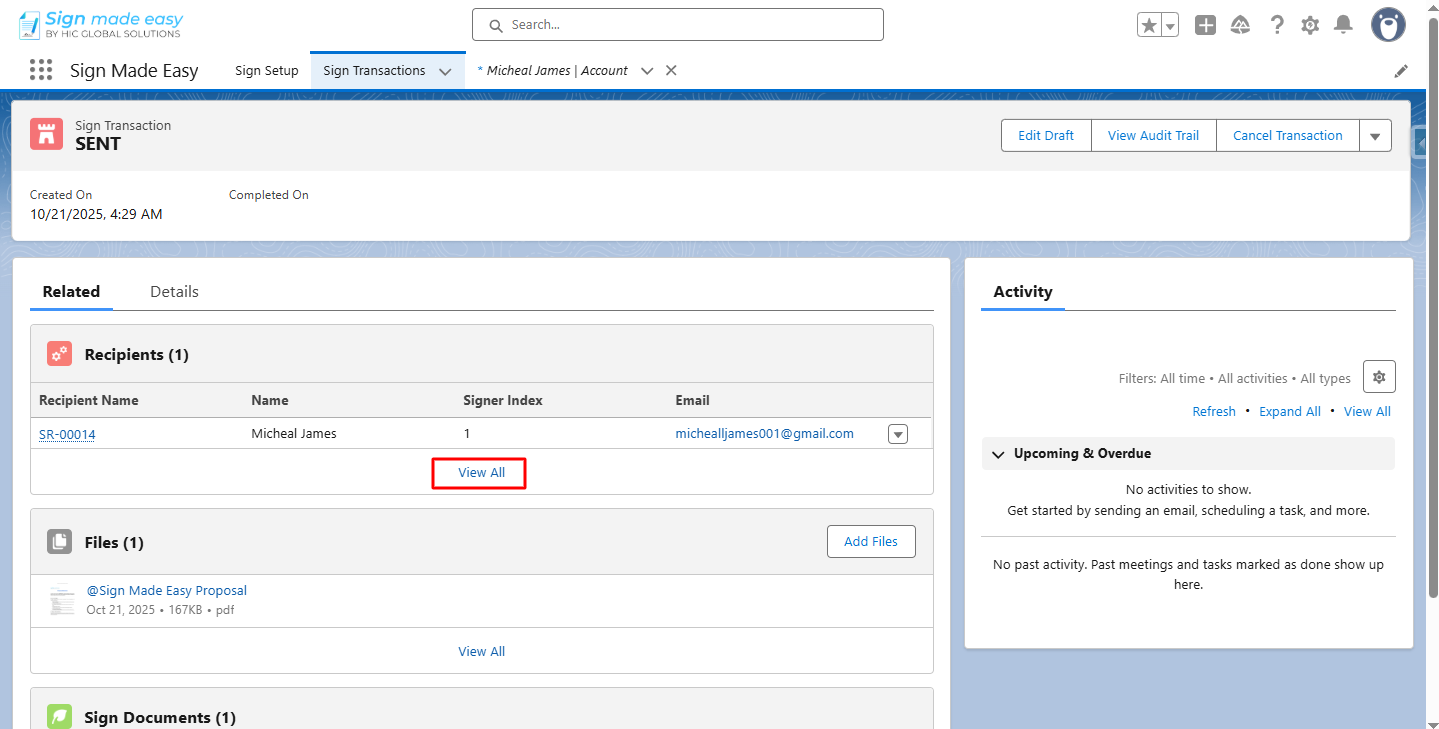Collapse the Upcoming & Overdue section
Image resolution: width=1439 pixels, height=729 pixels.
click(x=998, y=454)
